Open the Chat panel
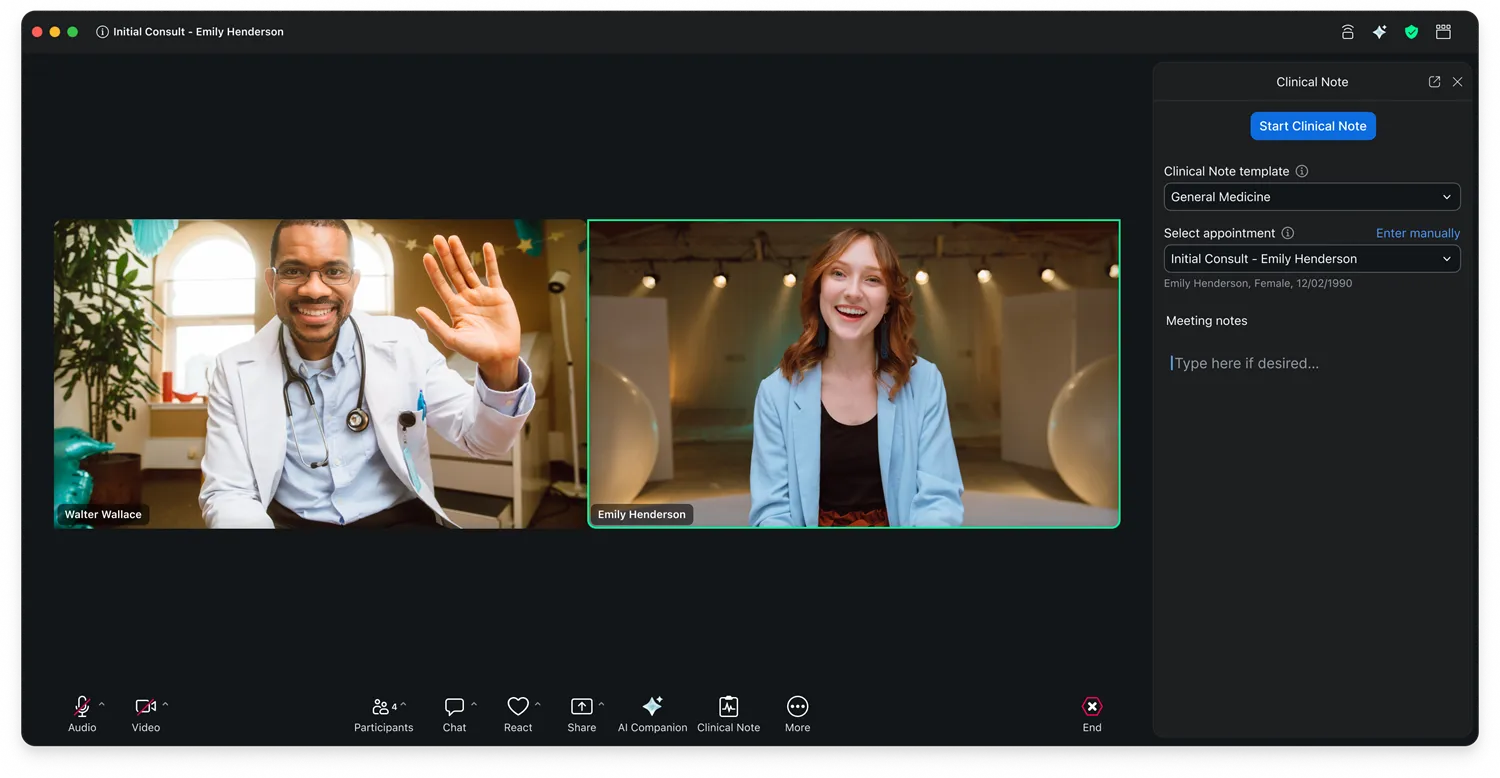 454,707
